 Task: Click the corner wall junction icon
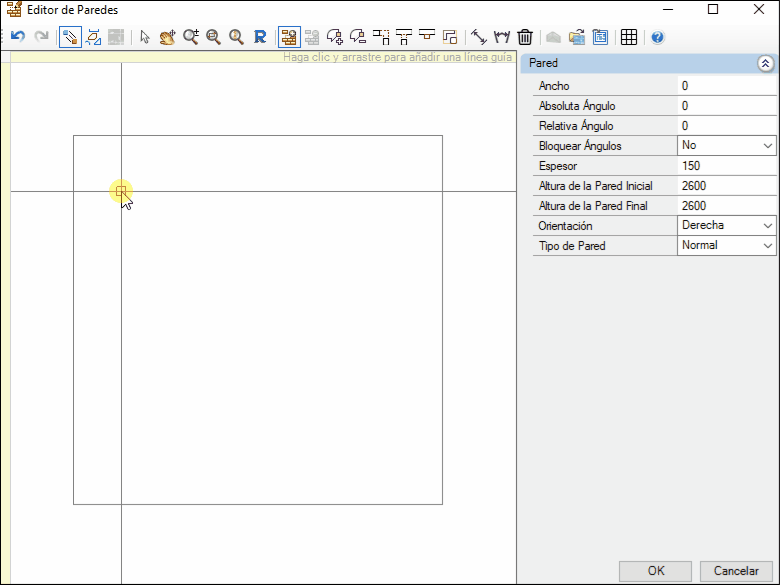tap(381, 37)
